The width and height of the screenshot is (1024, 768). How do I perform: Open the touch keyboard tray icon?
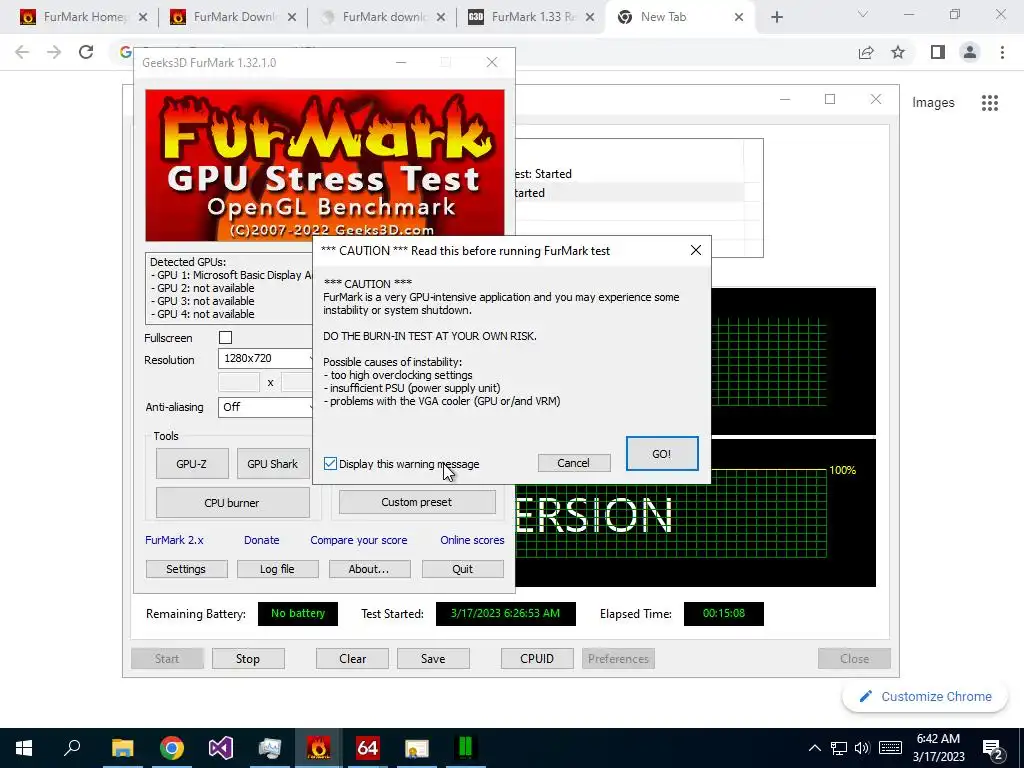tap(890, 748)
